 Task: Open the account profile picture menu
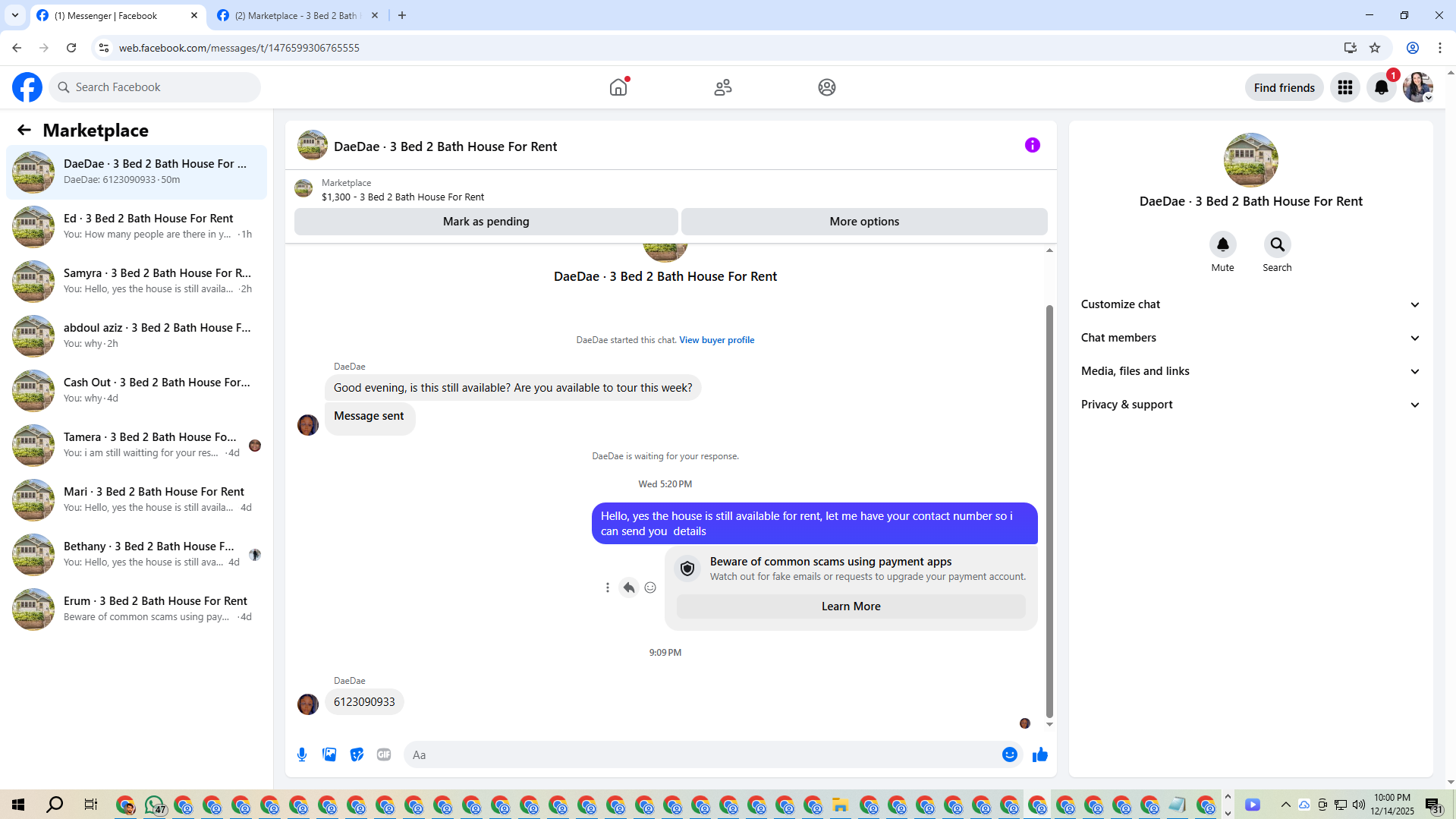pyautogui.click(x=1417, y=87)
